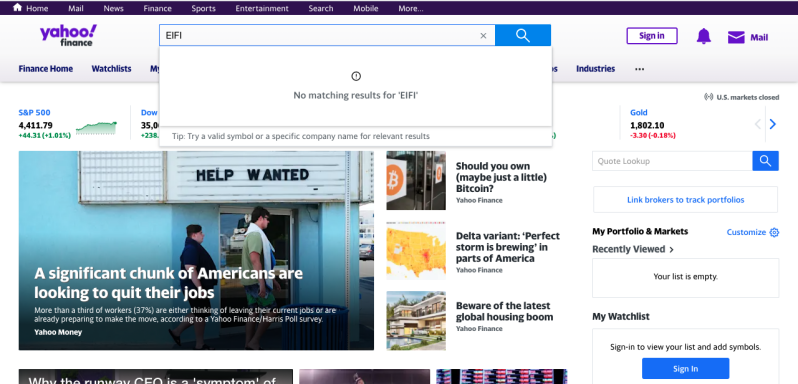The height and width of the screenshot is (384, 798).
Task: Open Mail in top purple bar
Action: tap(75, 8)
